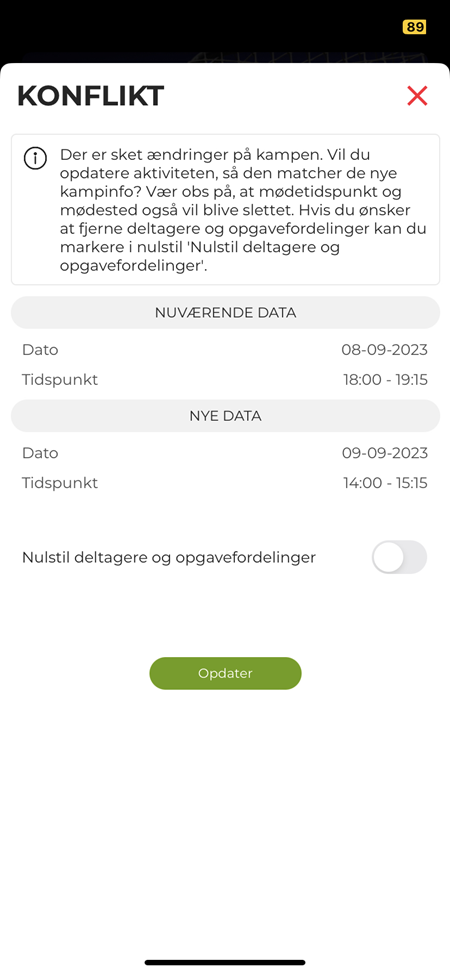Tap the Tidspunkt label under Nye data
Screen dimensions: 450x974
[x=60, y=483]
